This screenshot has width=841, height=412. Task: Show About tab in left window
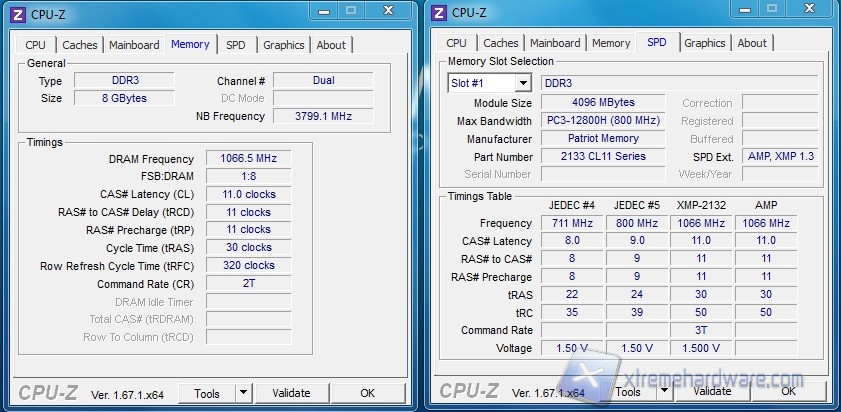pyautogui.click(x=331, y=45)
